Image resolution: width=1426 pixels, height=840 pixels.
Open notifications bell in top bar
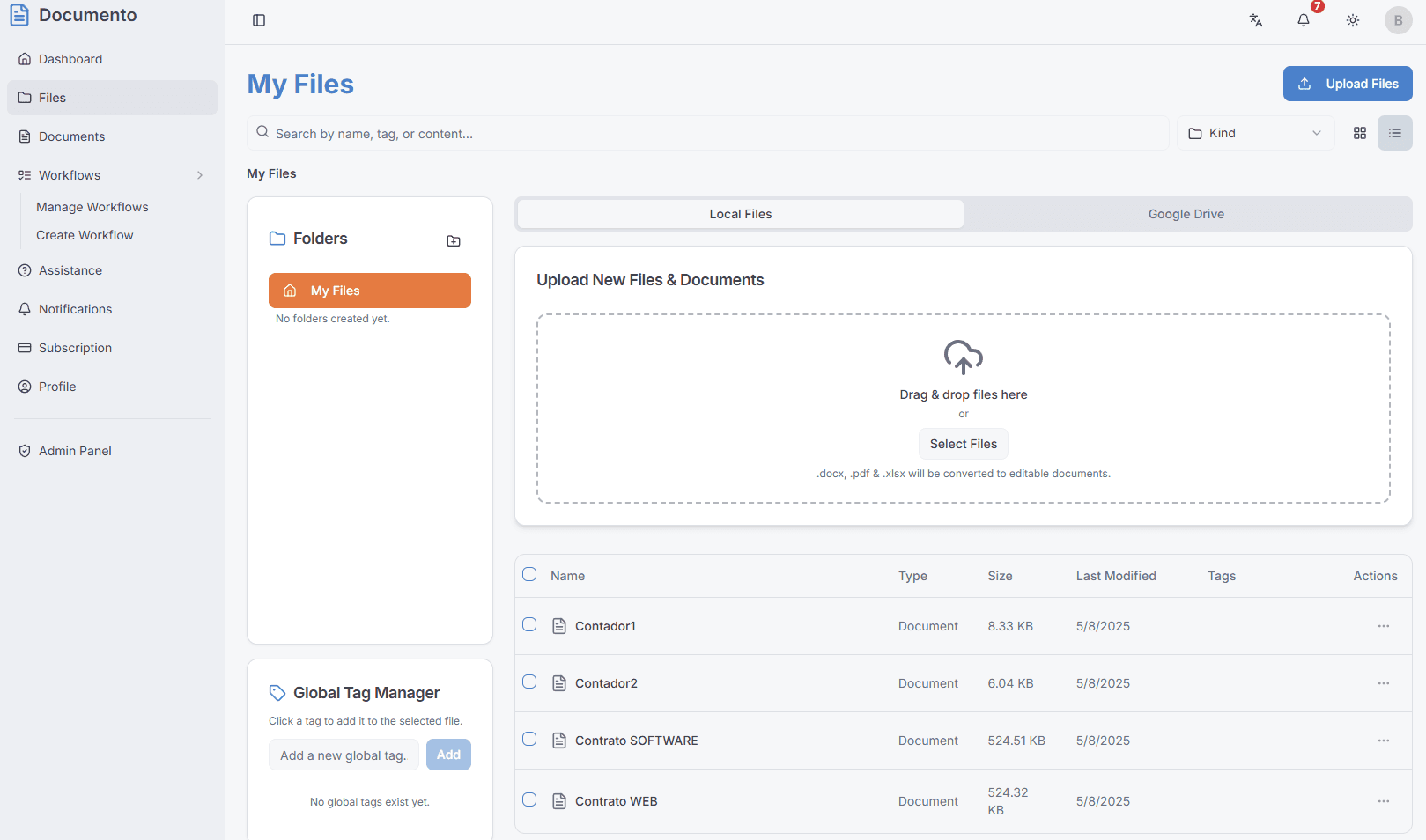1304,20
